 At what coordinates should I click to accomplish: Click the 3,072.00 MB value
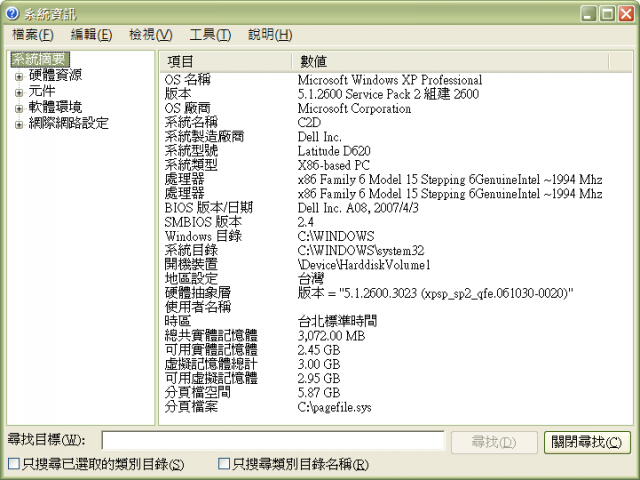coord(331,336)
